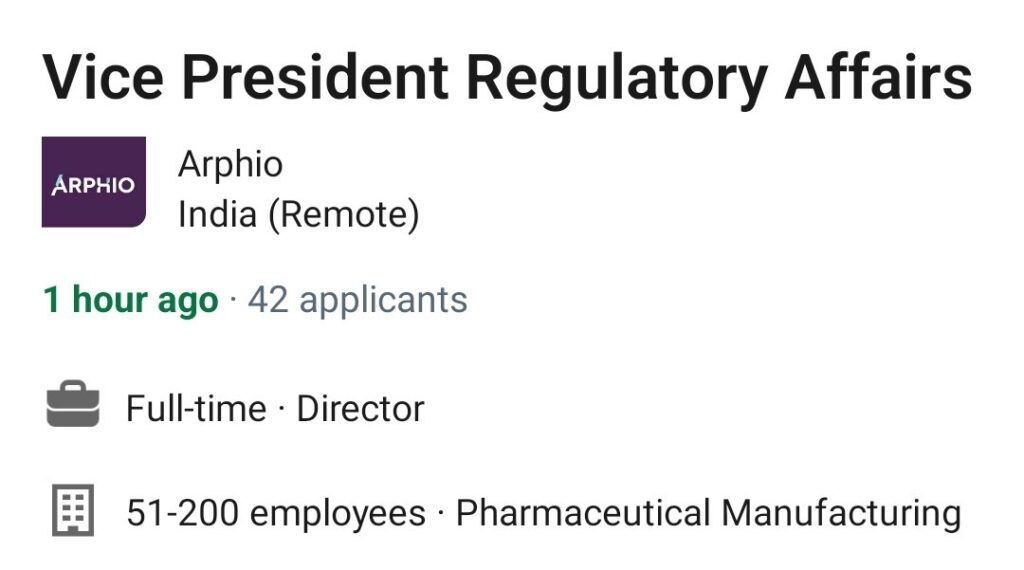
Task: Click the briefcase job type icon
Action: point(73,404)
